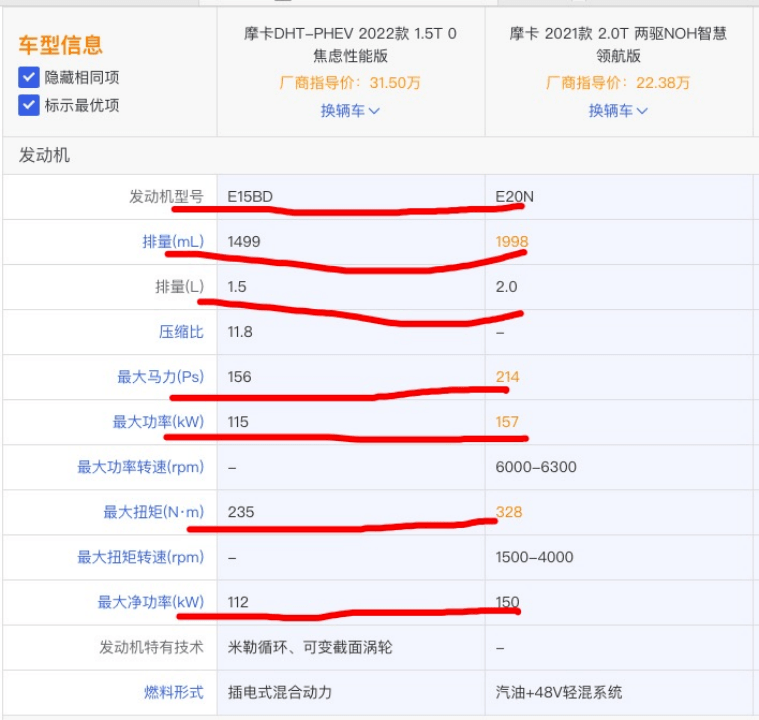Click the 156 horsepower value
The height and width of the screenshot is (720, 759).
(240, 377)
